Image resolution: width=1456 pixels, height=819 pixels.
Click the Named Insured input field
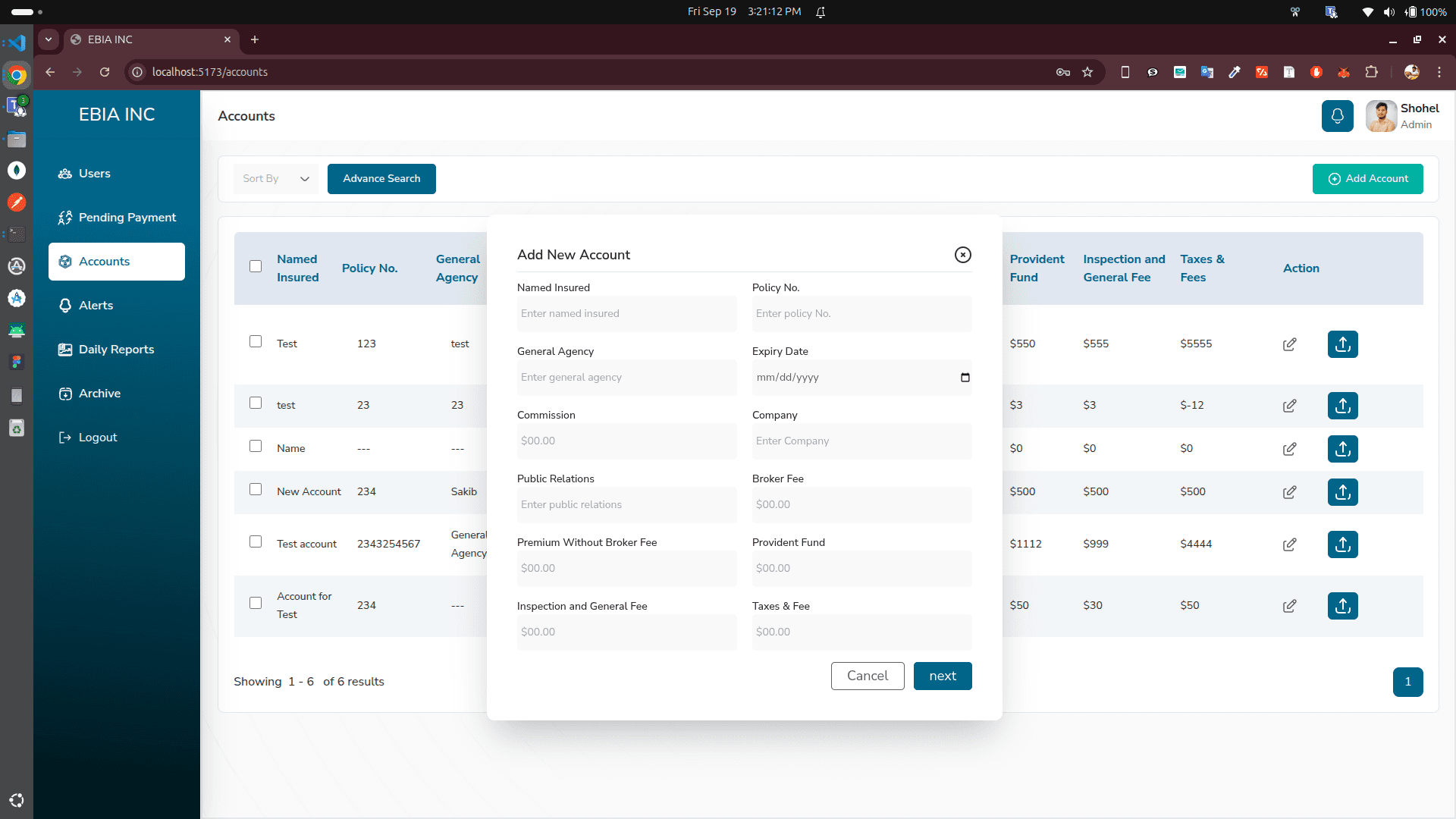point(626,313)
